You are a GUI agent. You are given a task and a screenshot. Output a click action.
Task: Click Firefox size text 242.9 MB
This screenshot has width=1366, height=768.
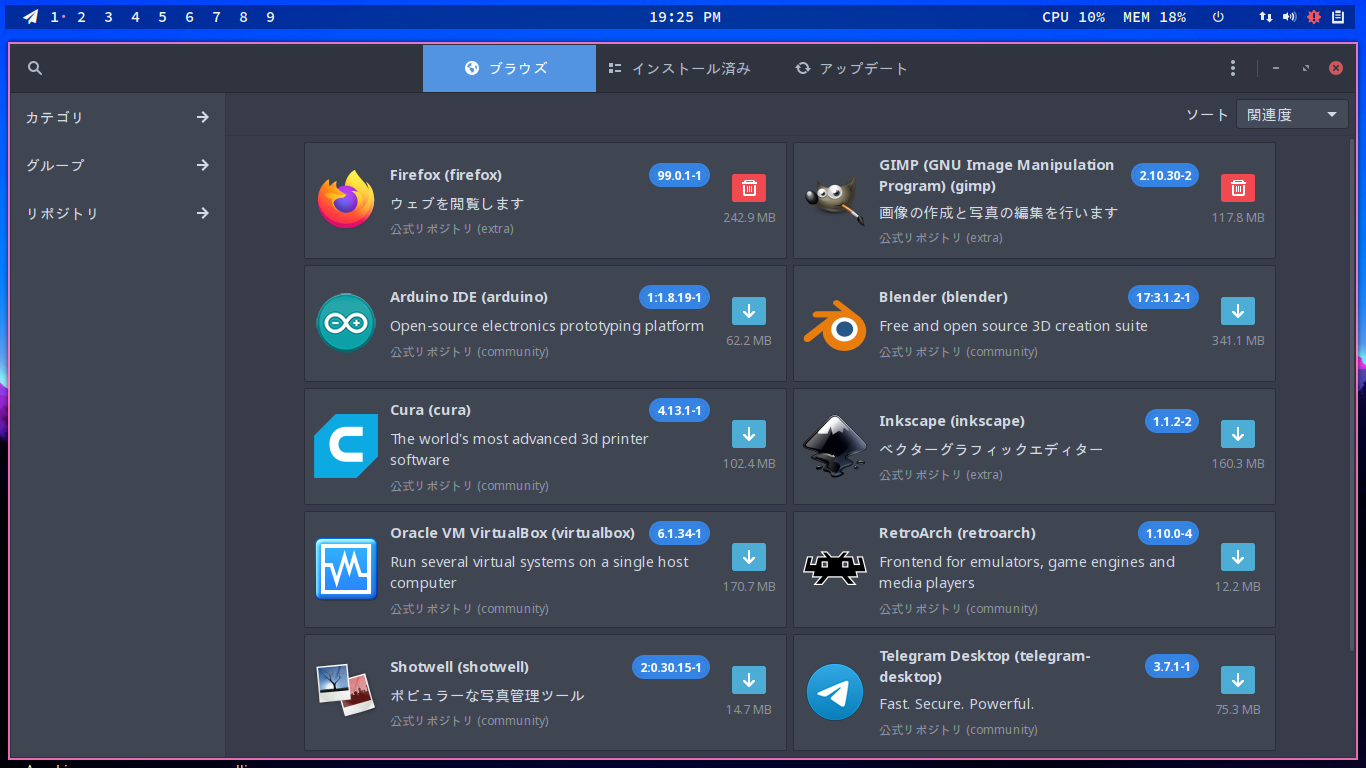tap(749, 217)
